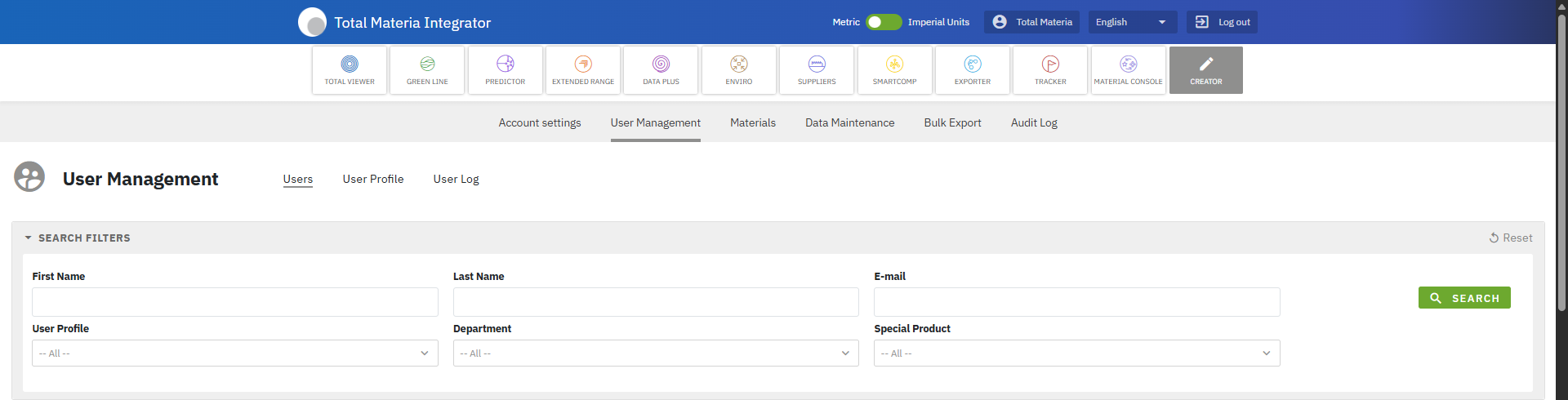Open the Extended Range module
This screenshot has height=400, width=1568.
[x=583, y=70]
